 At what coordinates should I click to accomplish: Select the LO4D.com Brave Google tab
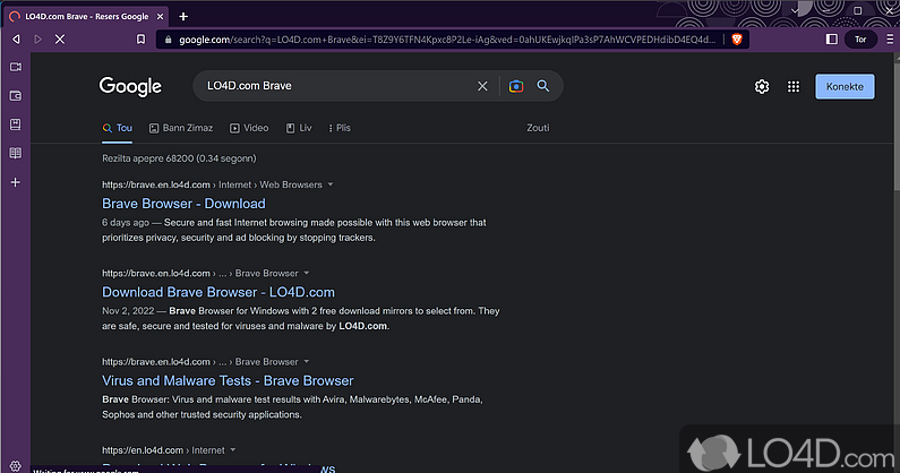click(x=87, y=17)
